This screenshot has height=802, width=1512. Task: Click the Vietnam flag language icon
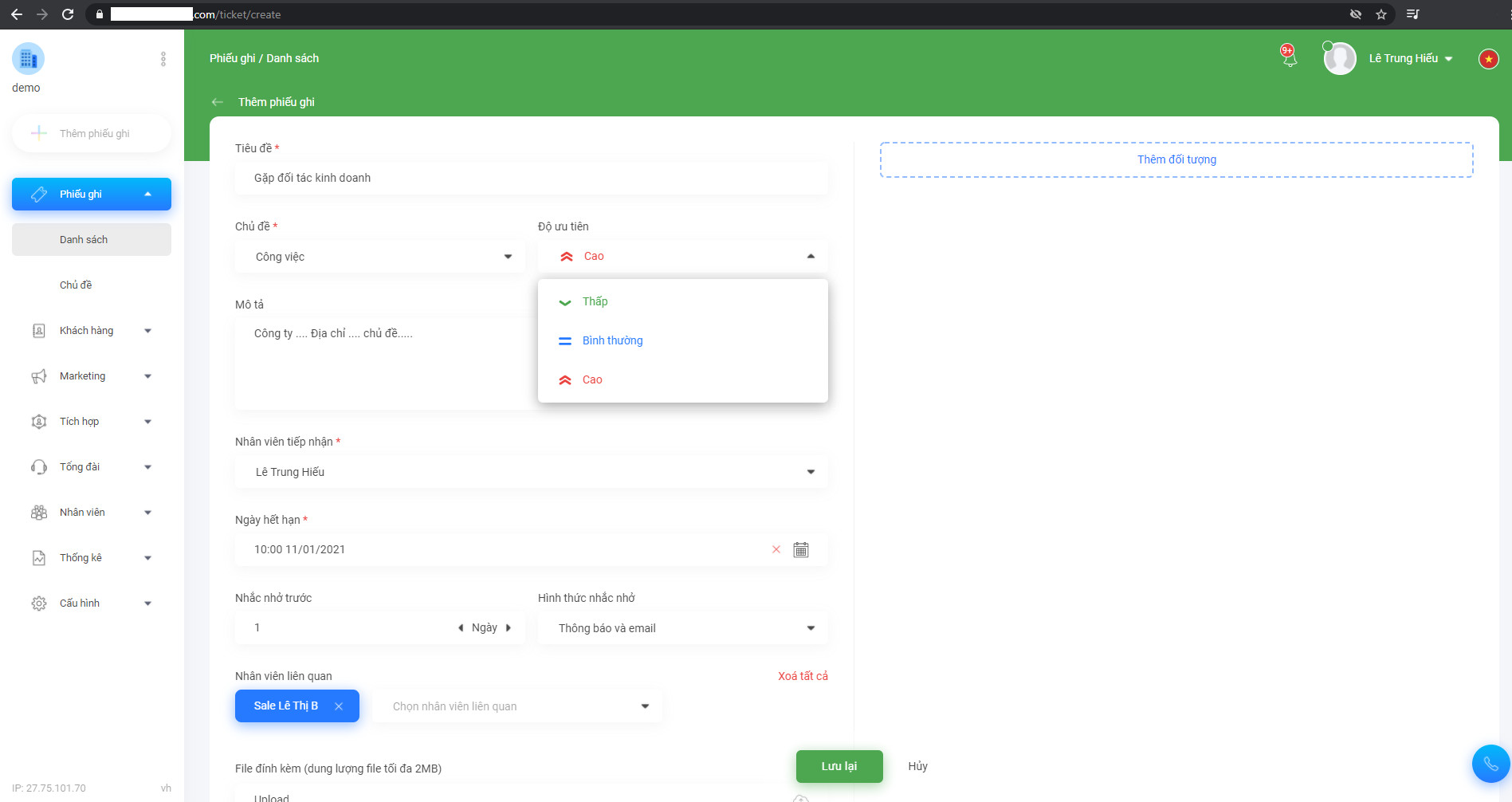point(1488,58)
